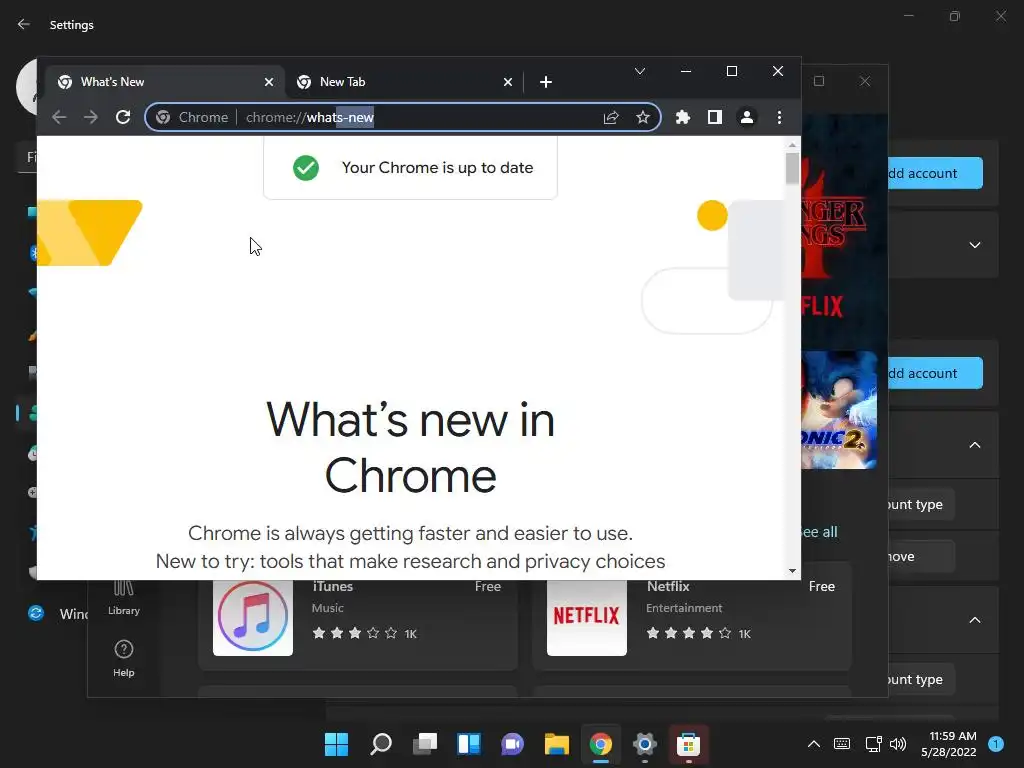Close the New Tab tab
Screen dimensions: 1024x768
tap(507, 82)
